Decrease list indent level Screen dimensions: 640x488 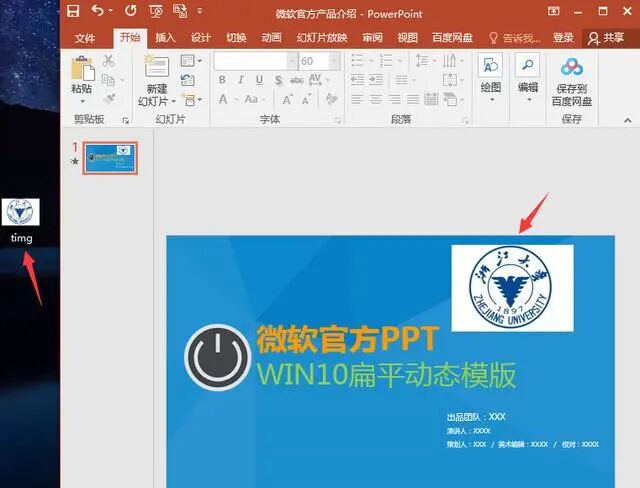(x=358, y=80)
